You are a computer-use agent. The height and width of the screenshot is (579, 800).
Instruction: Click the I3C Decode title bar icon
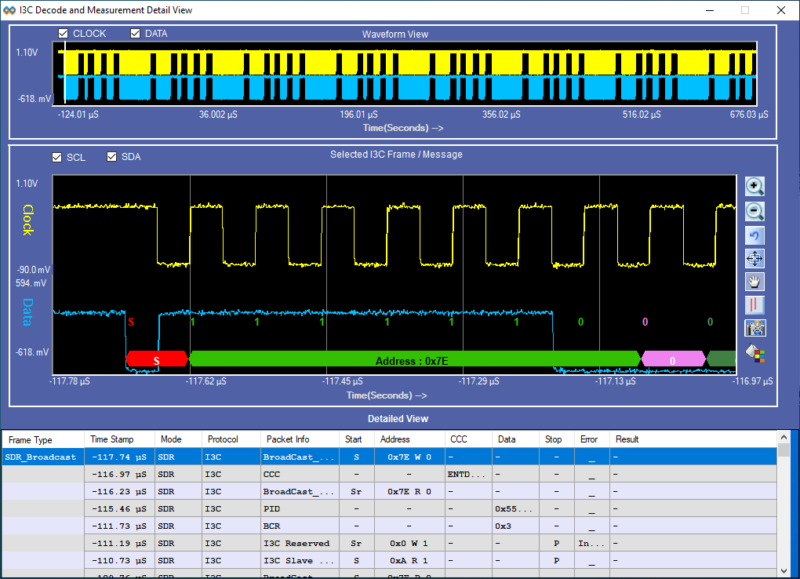point(12,9)
